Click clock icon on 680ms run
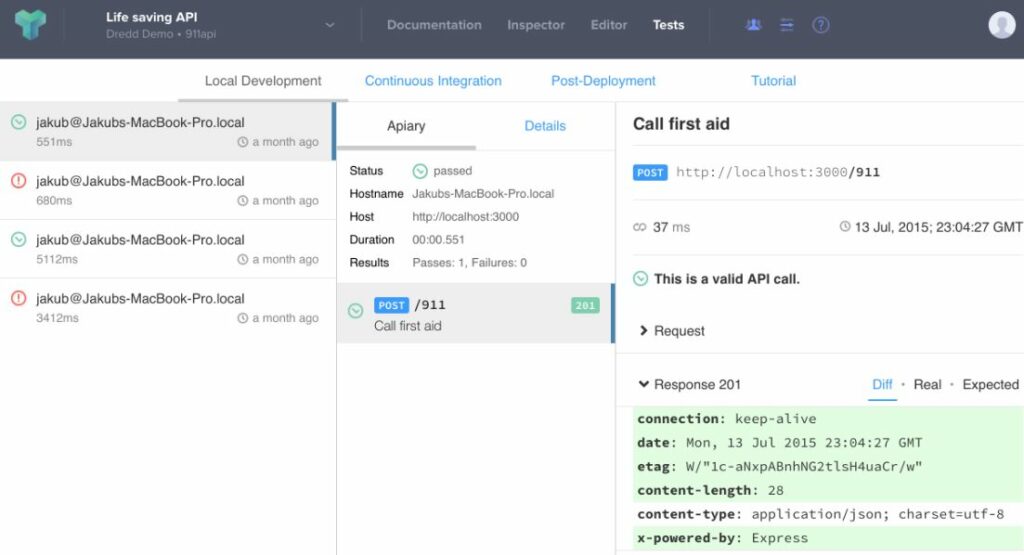This screenshot has height=555, width=1024. pyautogui.click(x=242, y=200)
